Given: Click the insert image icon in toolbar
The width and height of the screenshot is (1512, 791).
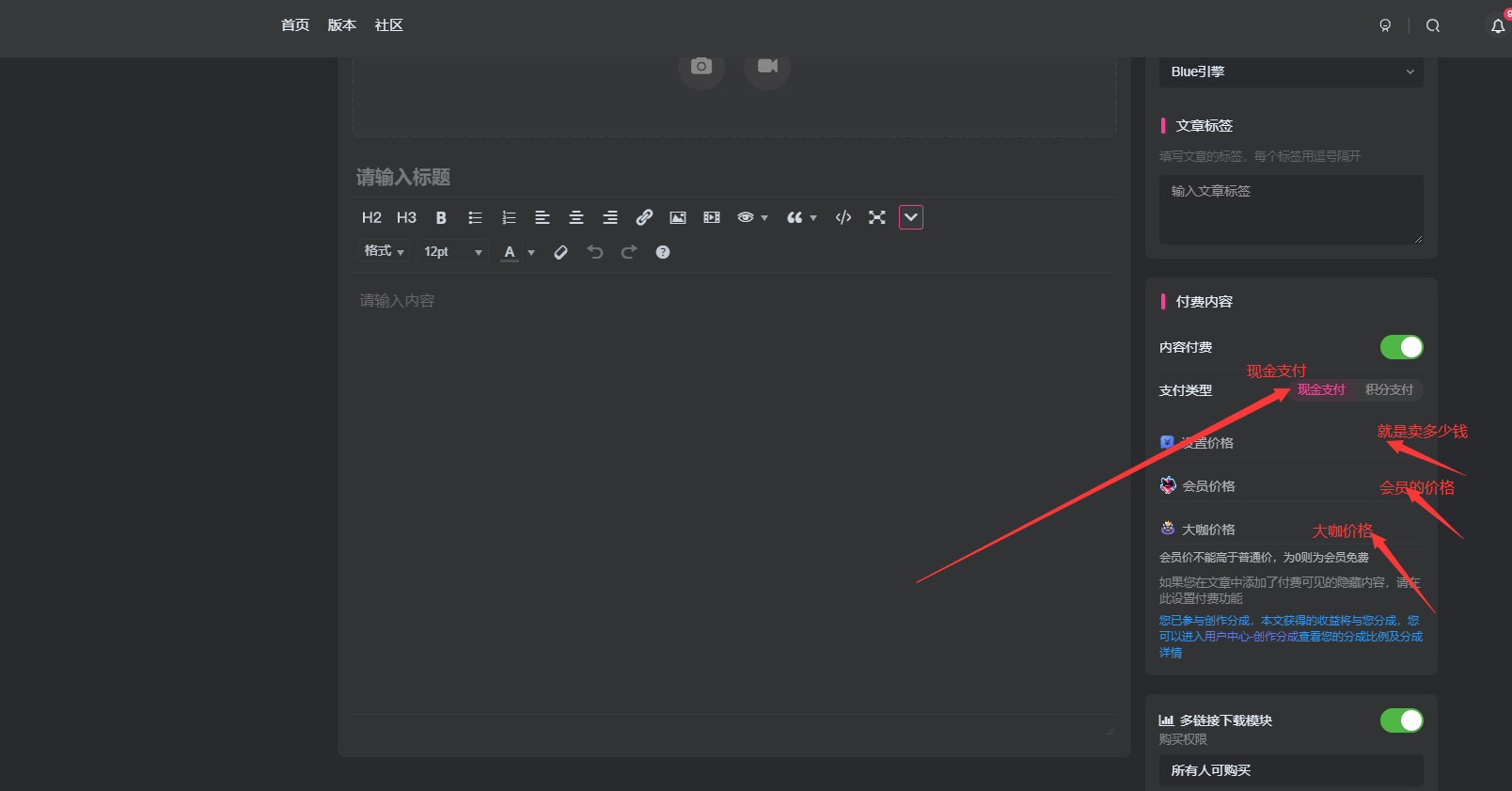Looking at the screenshot, I should click(678, 218).
